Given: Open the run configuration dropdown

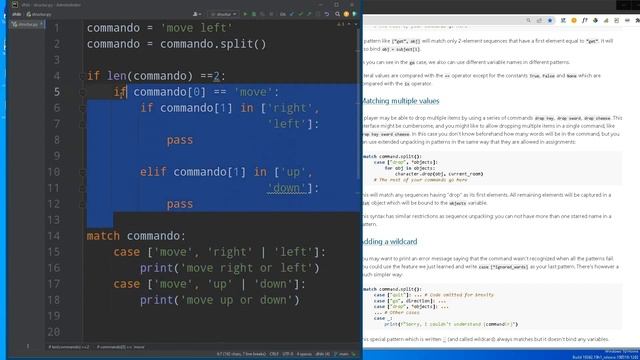Looking at the screenshot, I should [223, 14].
